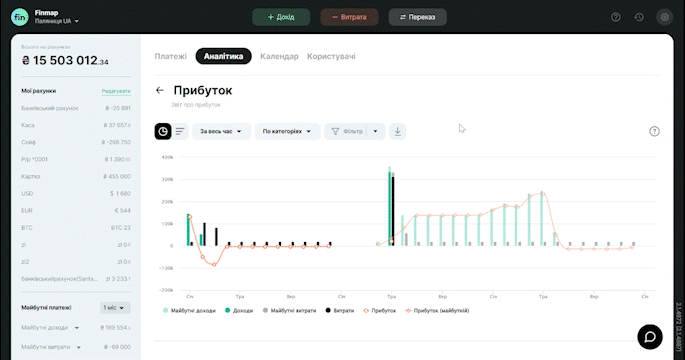Toggle Майбутні витрати legend series
Image resolution: width=685 pixels, height=360 pixels.
pyautogui.click(x=289, y=311)
